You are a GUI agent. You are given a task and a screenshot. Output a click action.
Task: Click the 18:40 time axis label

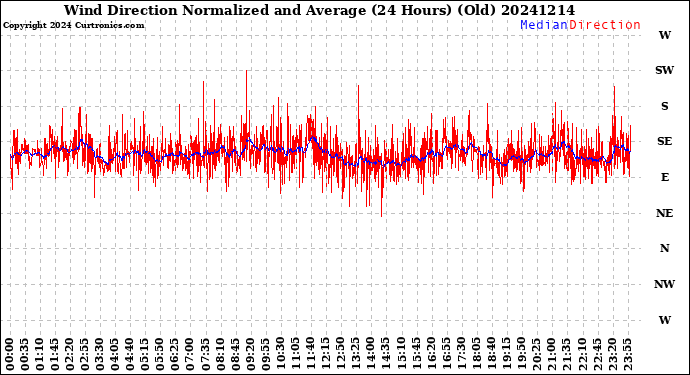(491, 354)
